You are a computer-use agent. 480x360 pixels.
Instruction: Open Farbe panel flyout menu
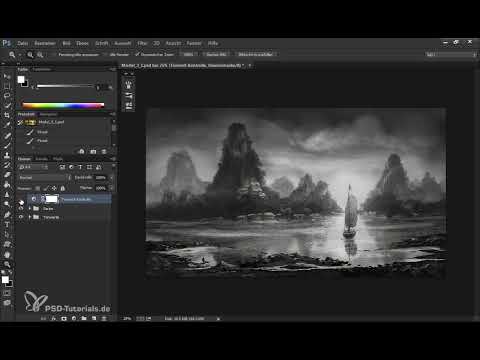point(112,69)
